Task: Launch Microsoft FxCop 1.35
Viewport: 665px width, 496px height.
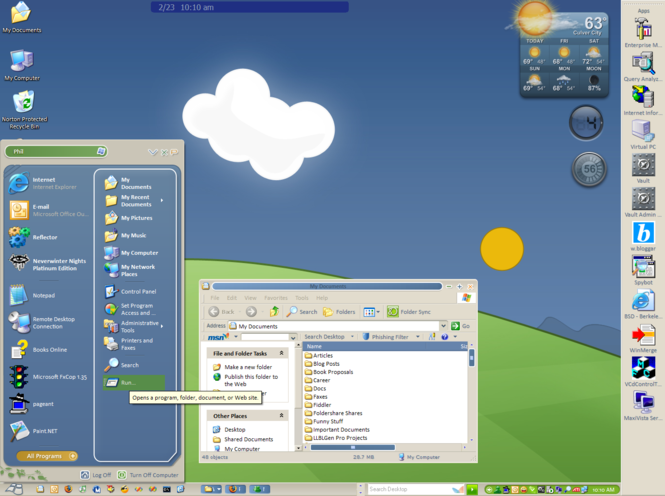Action: 48,376
